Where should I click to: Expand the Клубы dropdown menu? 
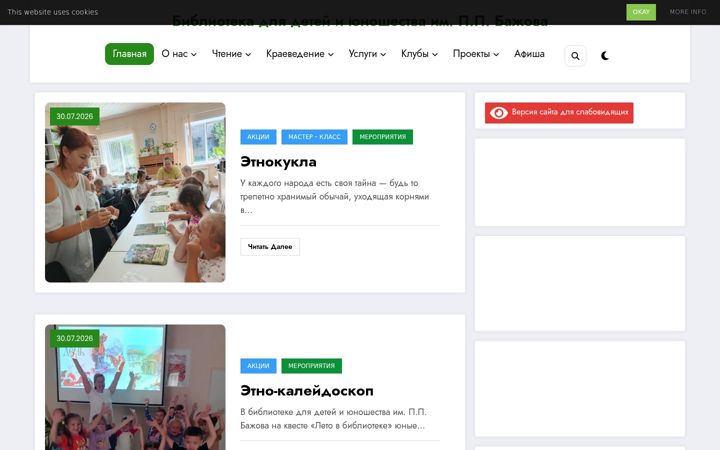point(419,54)
